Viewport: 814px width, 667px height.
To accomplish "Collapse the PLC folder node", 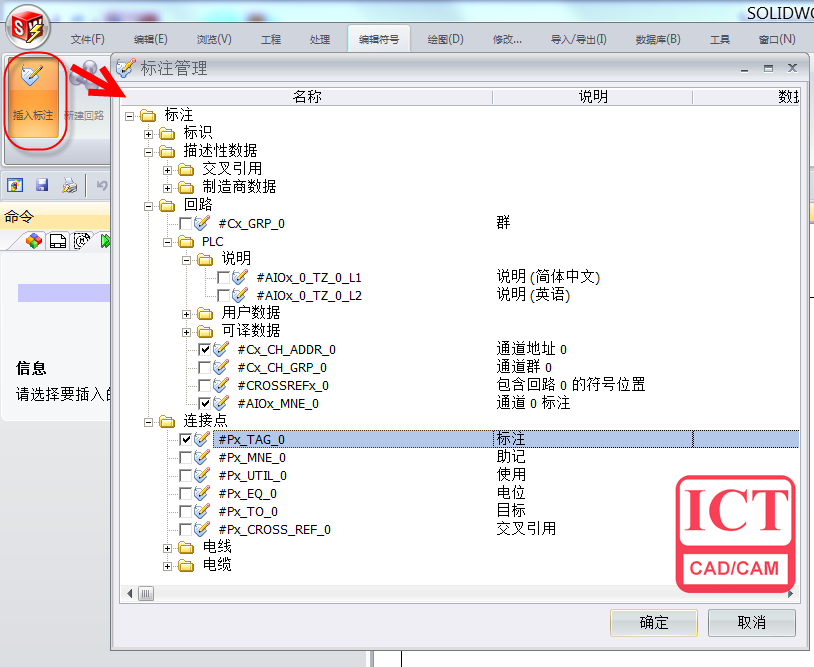I will (168, 241).
